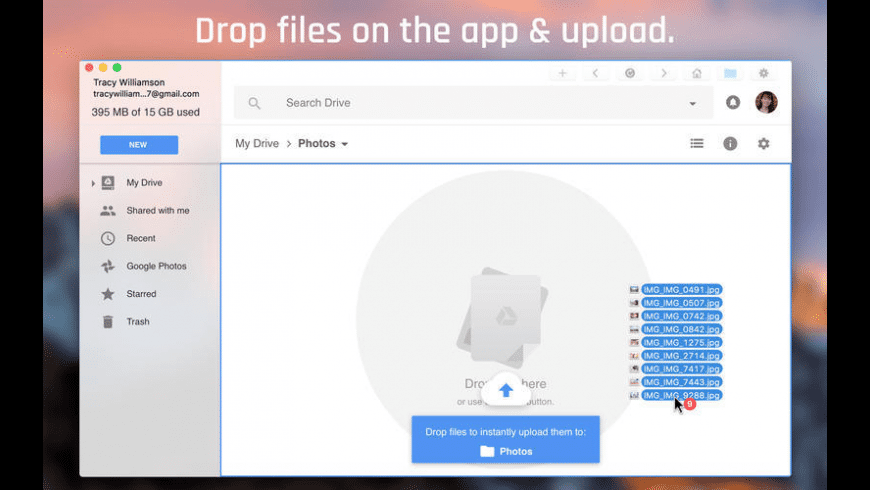Click the IMG_IMG_0842.jpg file
Image resolution: width=870 pixels, height=490 pixels.
click(x=681, y=329)
